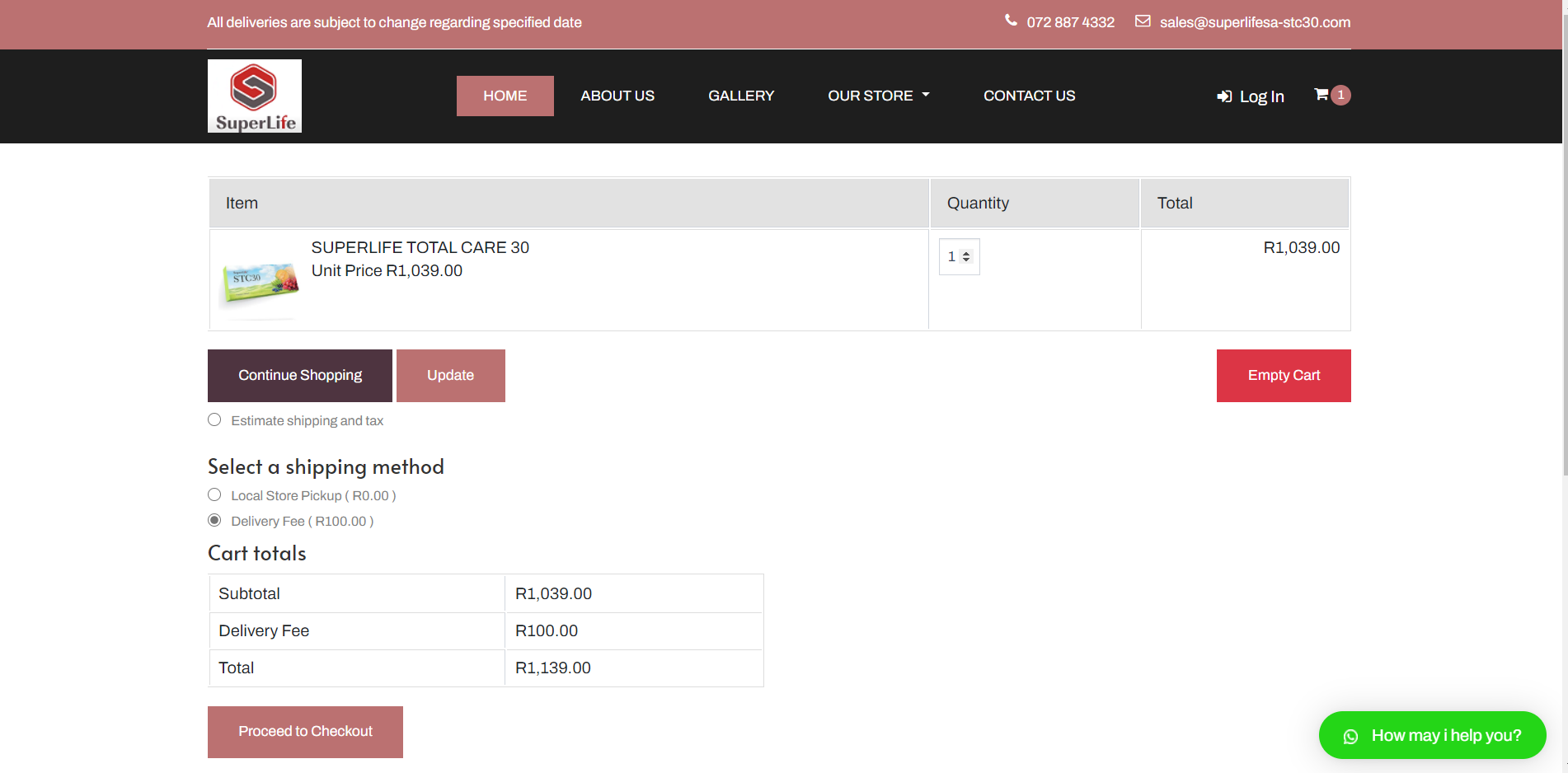Click the page vertical scrollbar
The height and width of the screenshot is (773, 1568).
[1565, 247]
